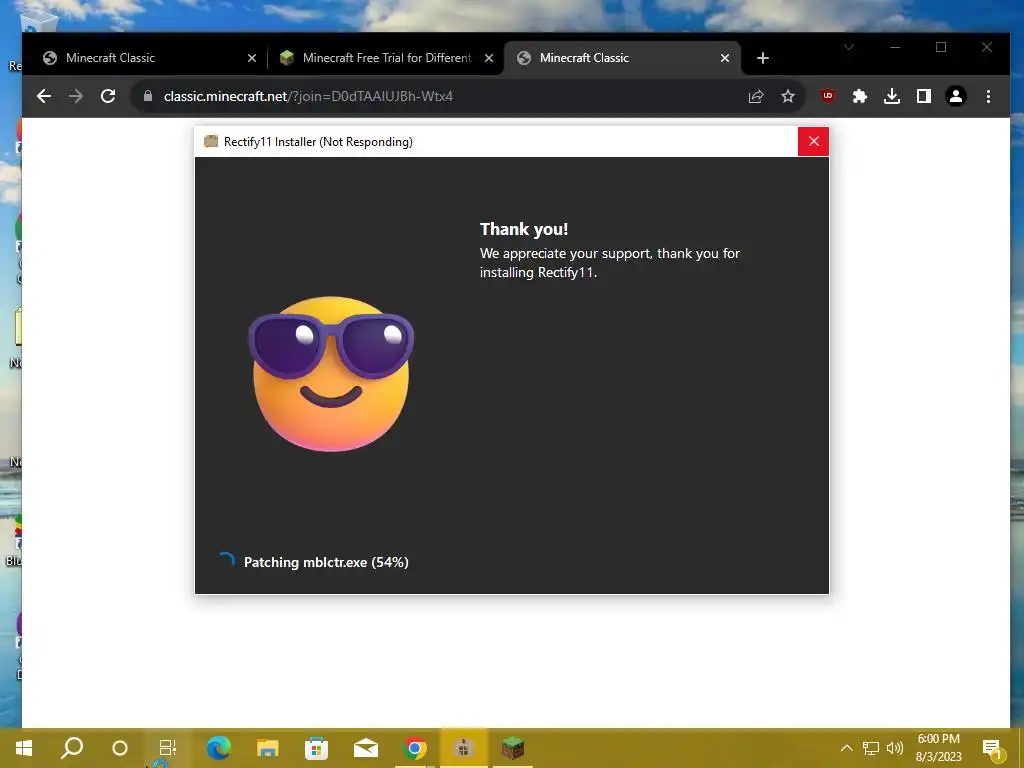This screenshot has height=768, width=1024.
Task: Click the Rectify11 Installer title icon
Action: (210, 141)
